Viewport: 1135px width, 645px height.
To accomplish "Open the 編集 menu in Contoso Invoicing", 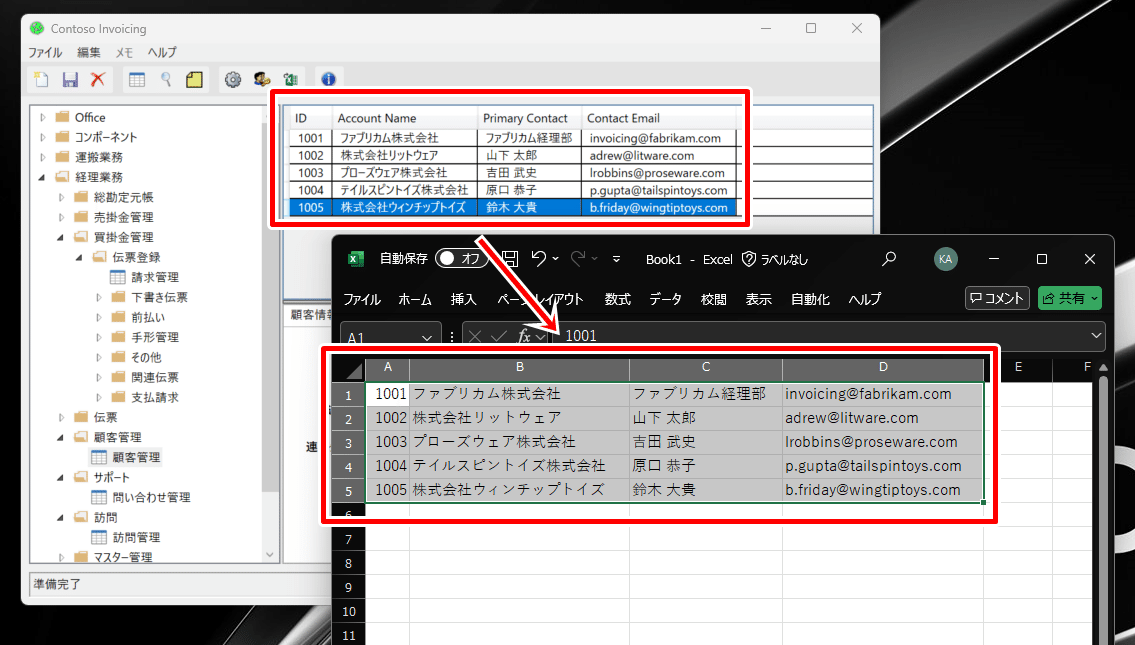I will pyautogui.click(x=88, y=52).
